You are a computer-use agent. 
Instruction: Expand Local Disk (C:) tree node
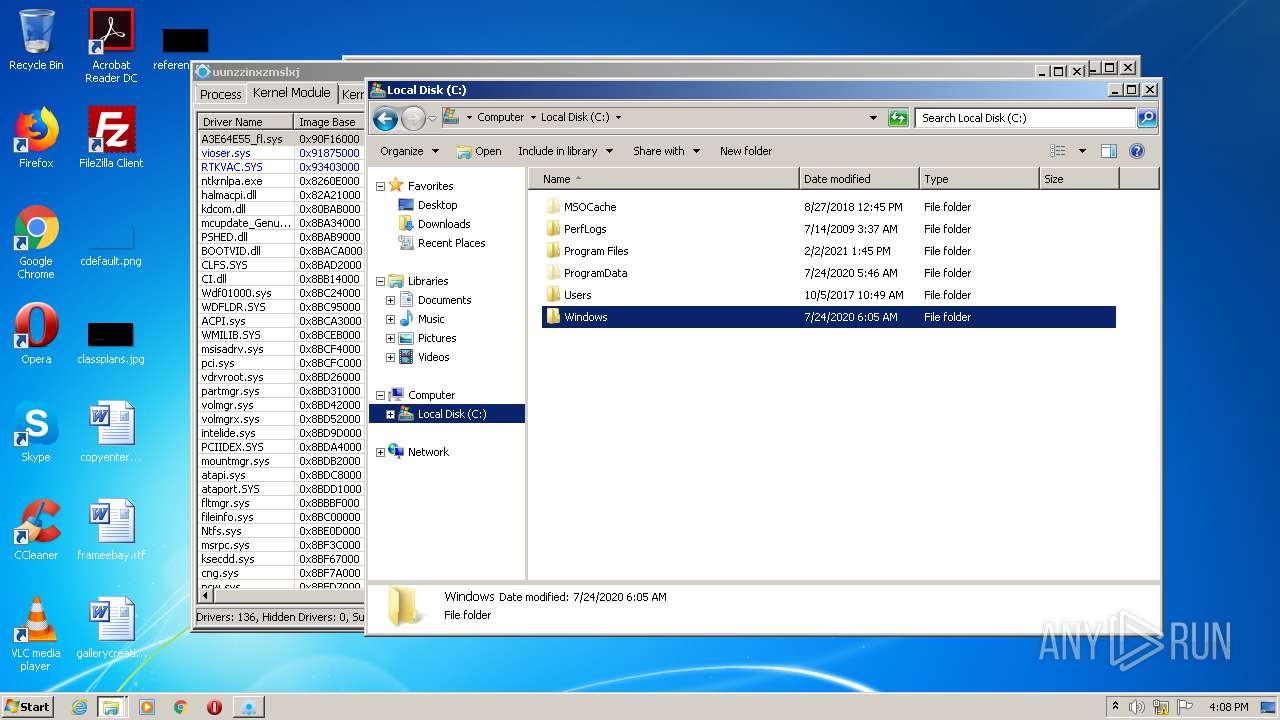(x=391, y=414)
